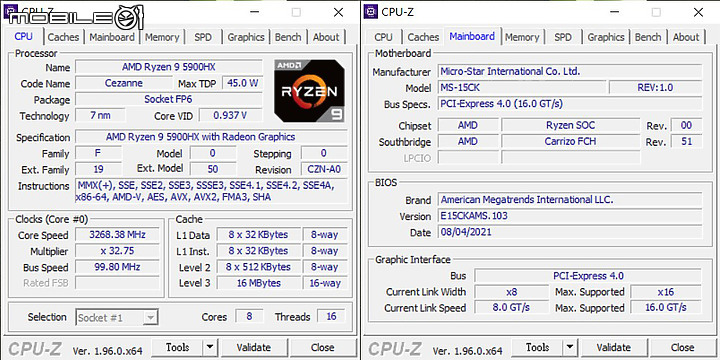Click active Mainboard tab in right window
The width and height of the screenshot is (720, 360).
click(x=472, y=36)
